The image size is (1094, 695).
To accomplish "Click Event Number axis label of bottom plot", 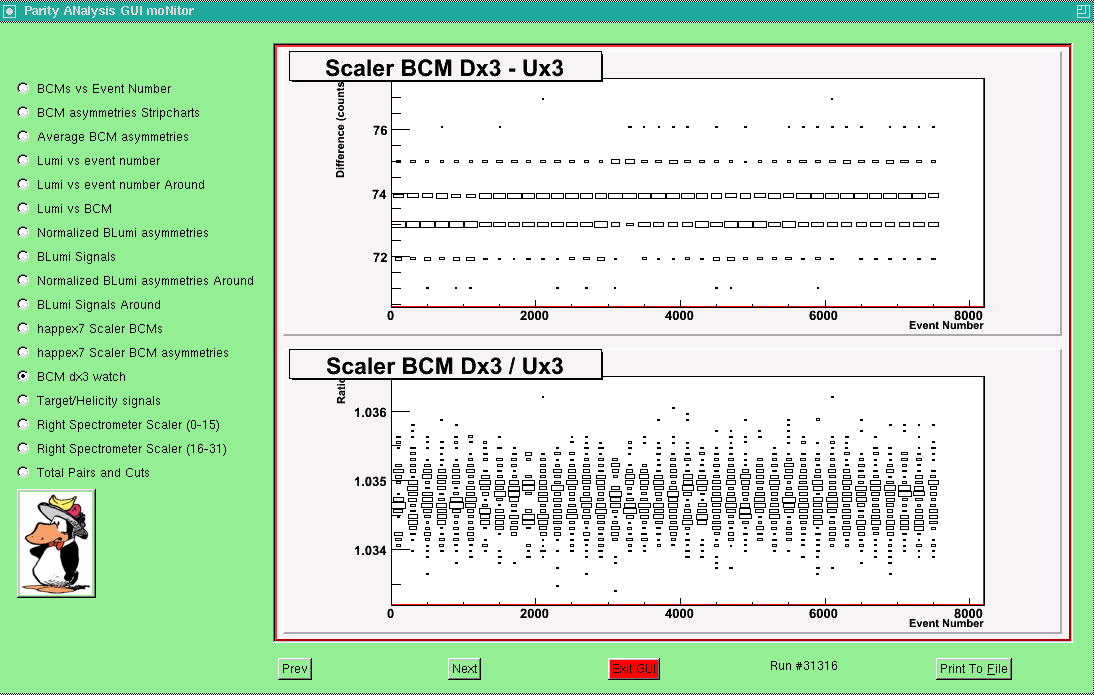I will [946, 623].
